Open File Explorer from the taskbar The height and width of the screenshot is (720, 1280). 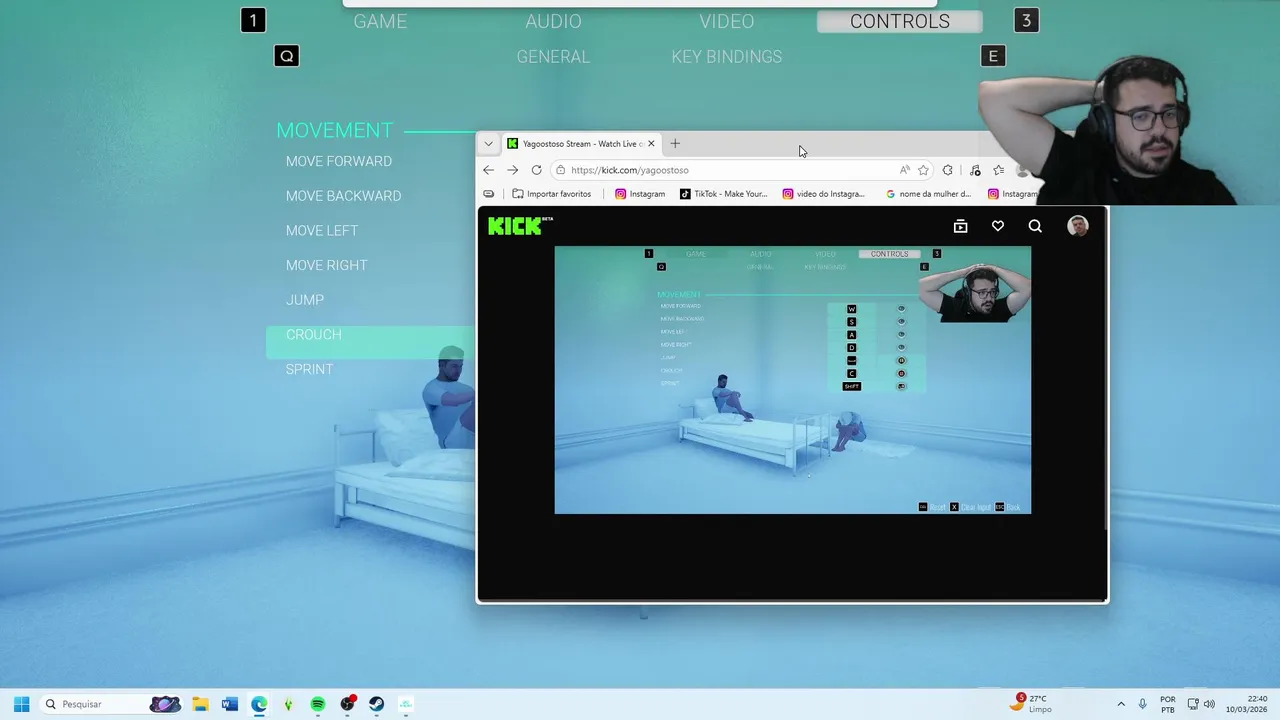click(200, 704)
